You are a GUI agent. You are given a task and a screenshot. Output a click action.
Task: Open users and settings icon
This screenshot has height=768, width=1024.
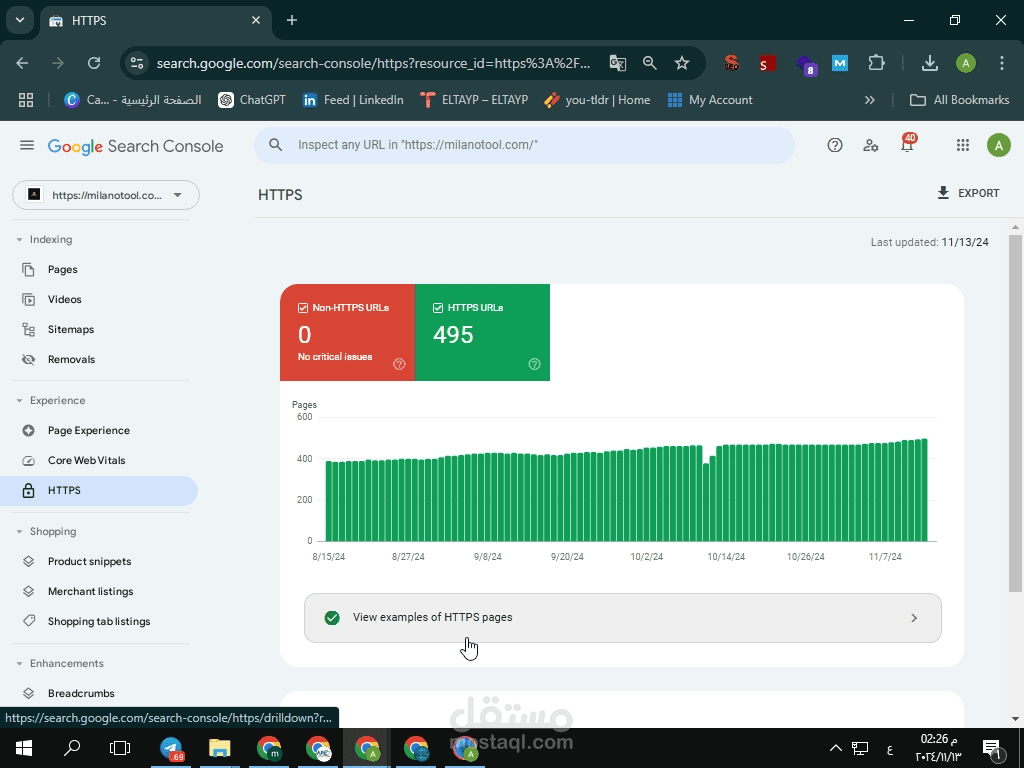(x=871, y=145)
